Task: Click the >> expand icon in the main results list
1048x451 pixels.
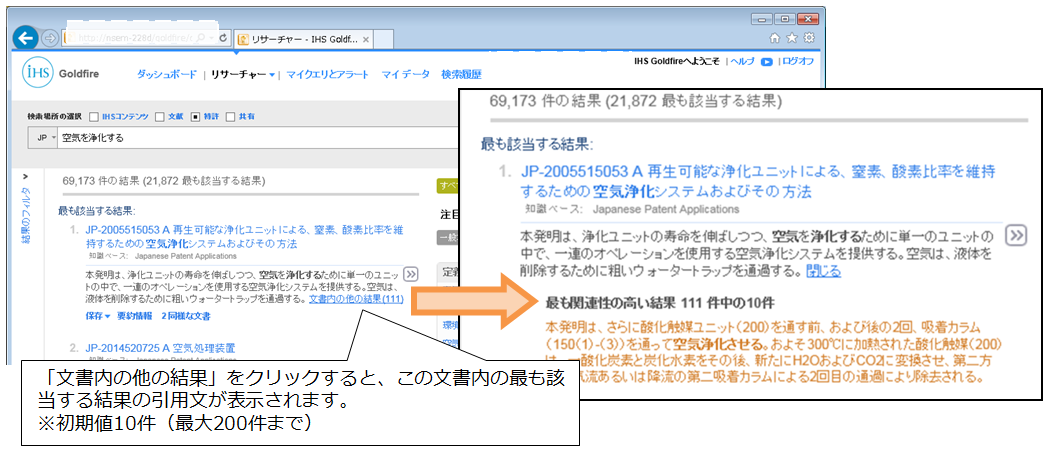Action: [411, 274]
